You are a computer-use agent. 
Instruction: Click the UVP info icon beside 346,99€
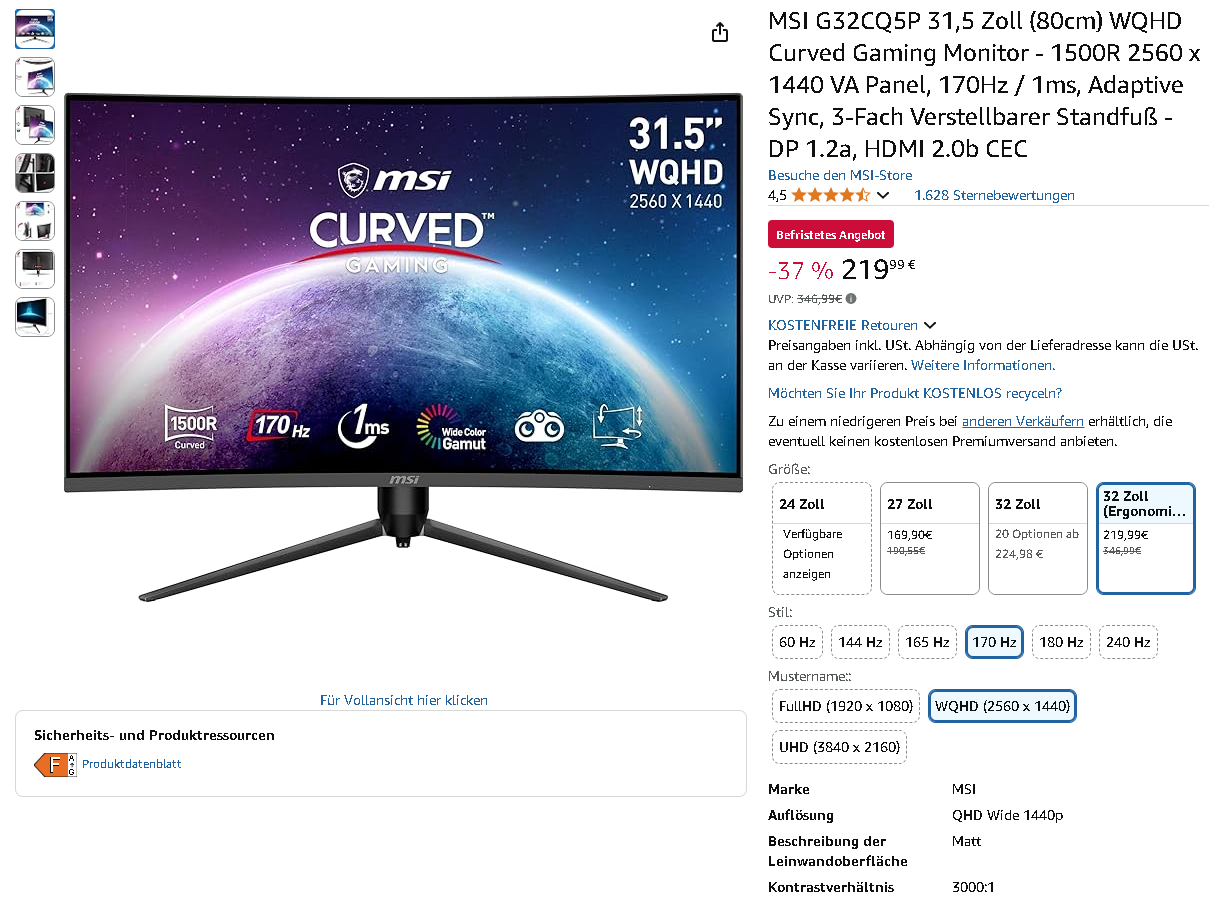(851, 298)
